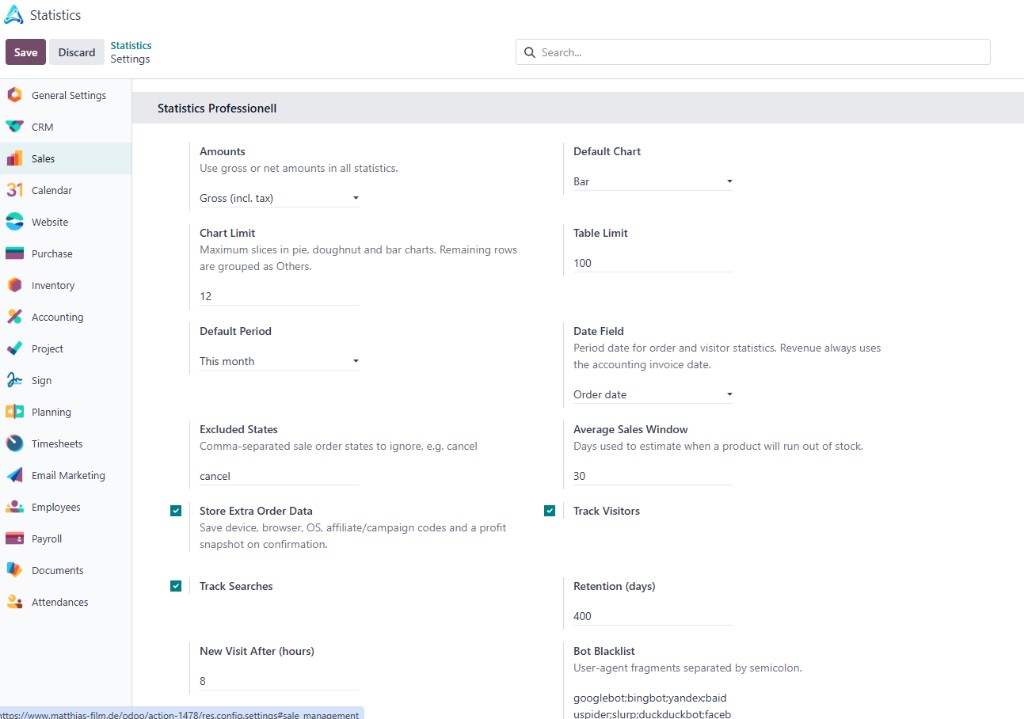Discard the settings changes
1024x719 pixels.
coord(76,52)
